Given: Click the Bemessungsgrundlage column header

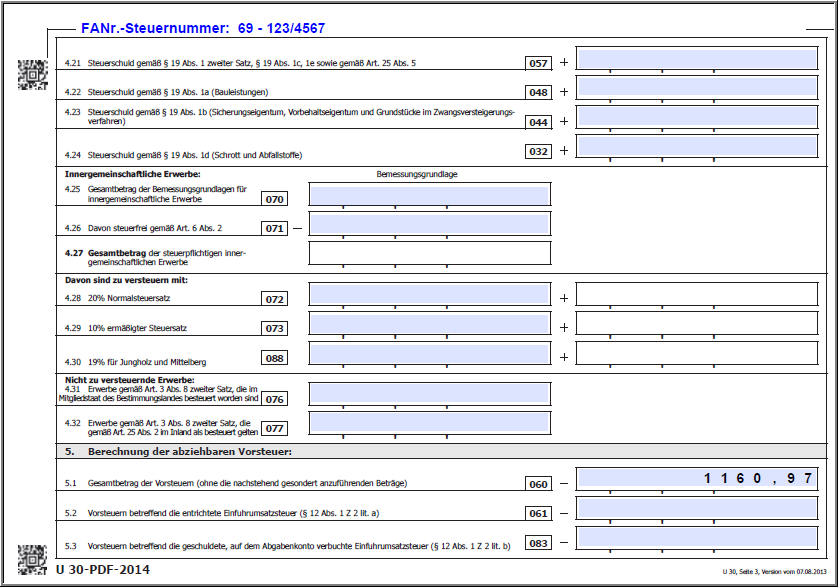Looking at the screenshot, I should coord(417,174).
